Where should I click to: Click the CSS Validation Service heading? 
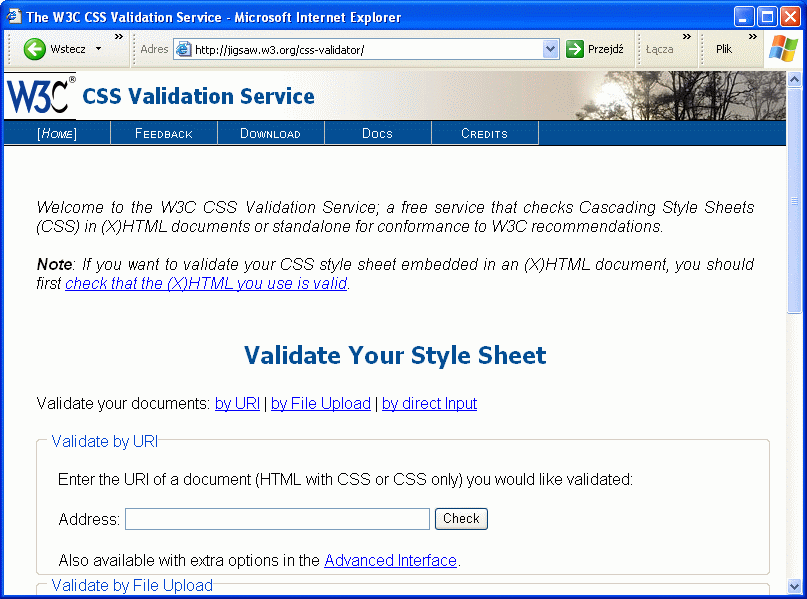(198, 96)
